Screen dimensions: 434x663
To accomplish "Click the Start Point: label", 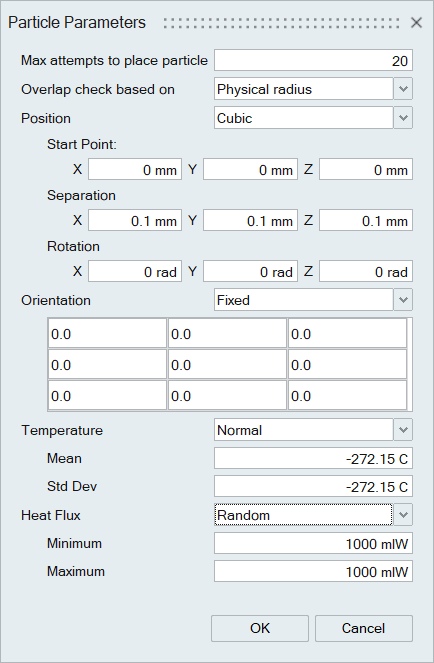I will (x=82, y=144).
